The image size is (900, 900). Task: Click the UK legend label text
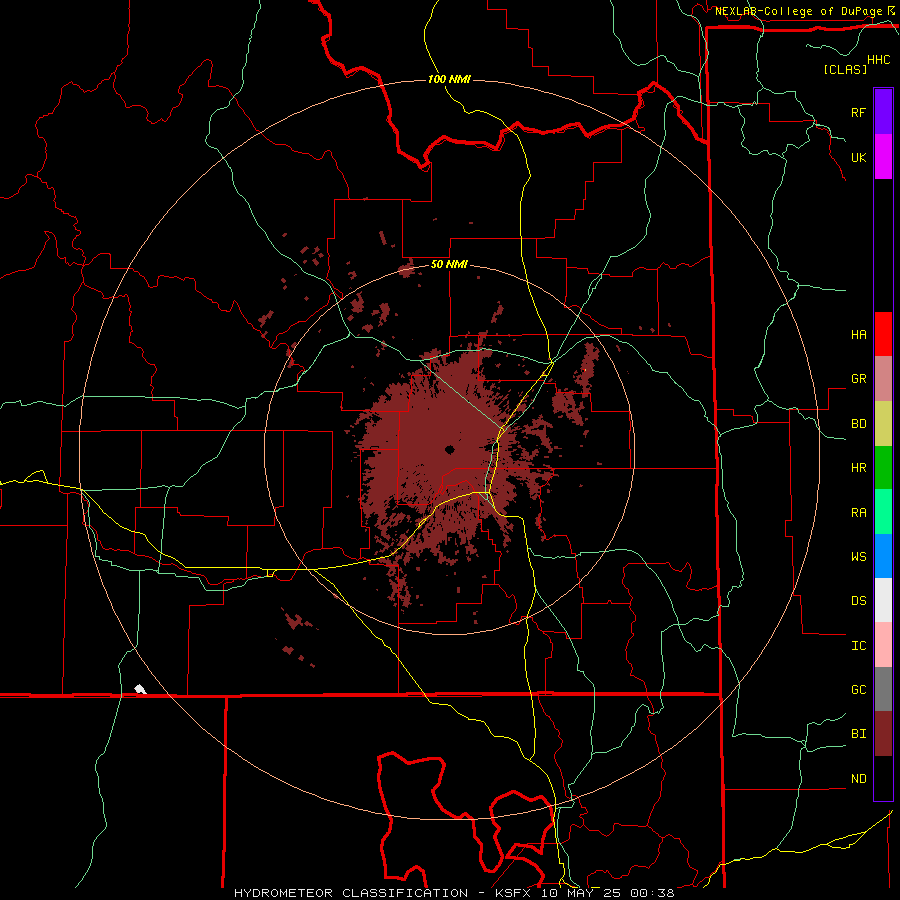858,157
